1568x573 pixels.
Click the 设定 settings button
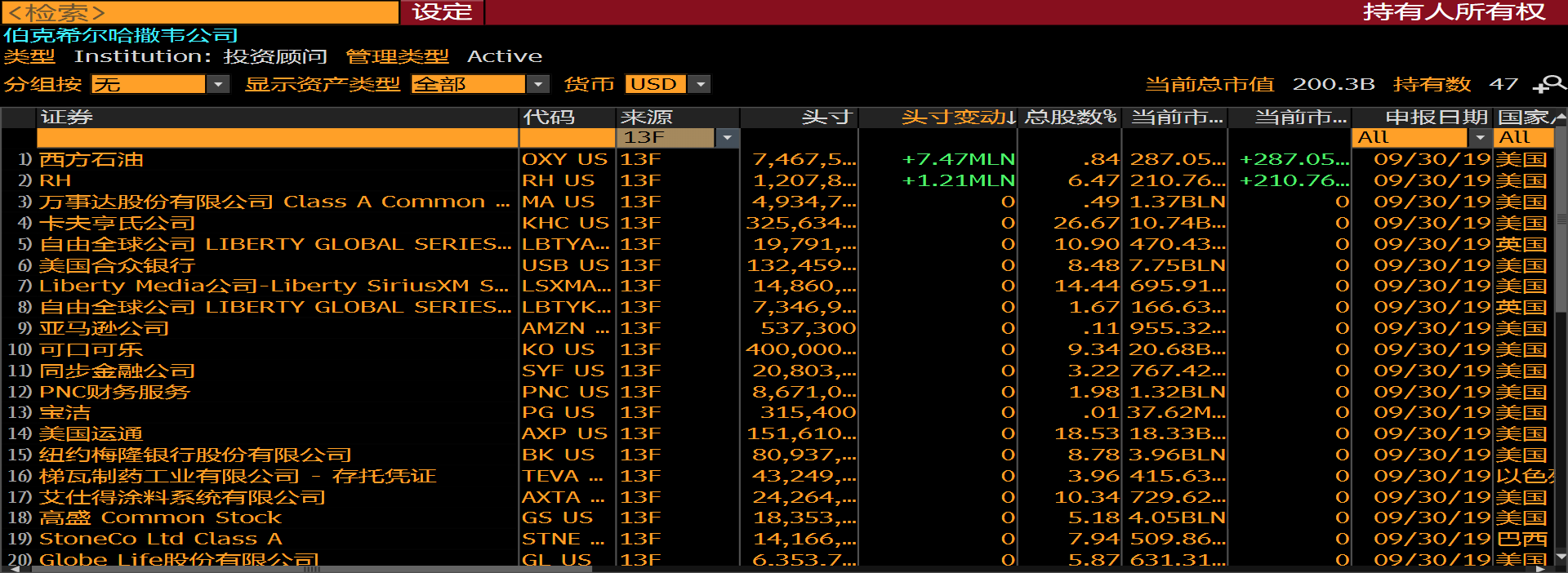443,12
